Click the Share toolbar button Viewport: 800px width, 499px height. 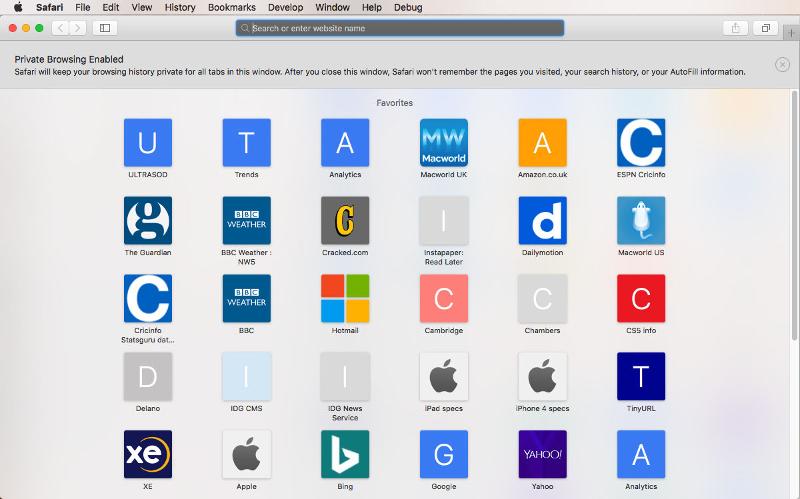tap(735, 28)
